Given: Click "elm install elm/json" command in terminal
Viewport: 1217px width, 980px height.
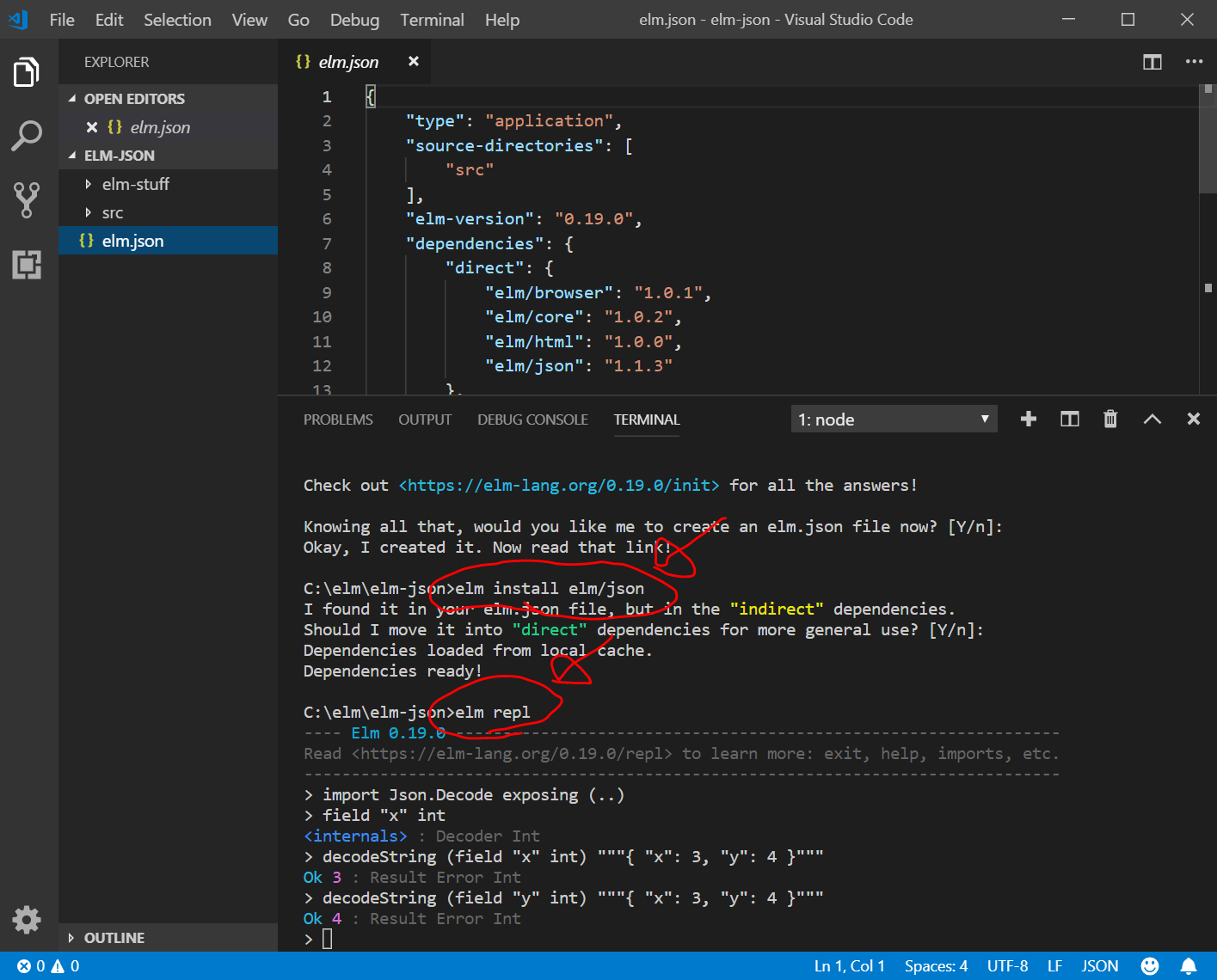Looking at the screenshot, I should click(x=550, y=589).
